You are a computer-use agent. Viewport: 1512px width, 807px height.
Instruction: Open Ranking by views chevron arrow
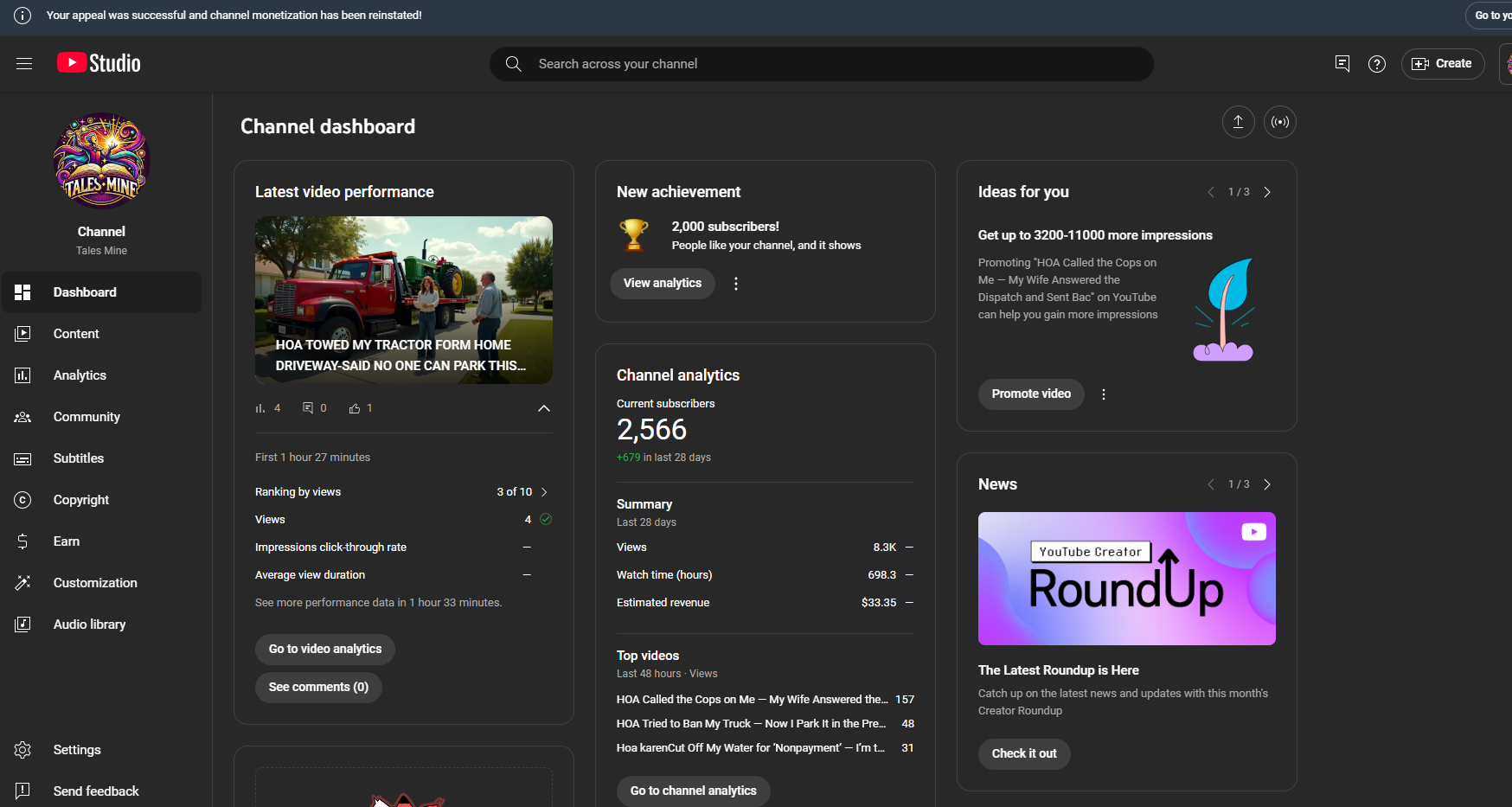544,492
